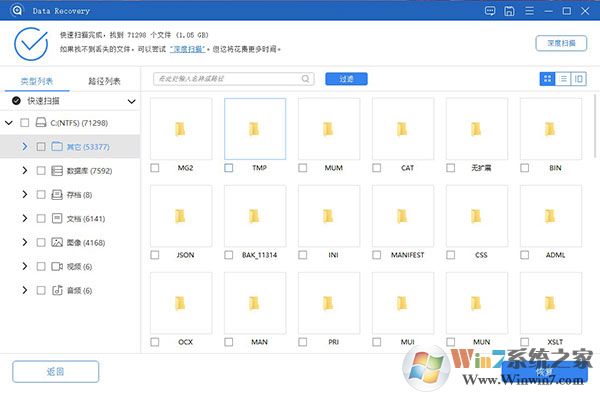
Task: Click the vertical scrollbar of file grid
Action: (595, 126)
